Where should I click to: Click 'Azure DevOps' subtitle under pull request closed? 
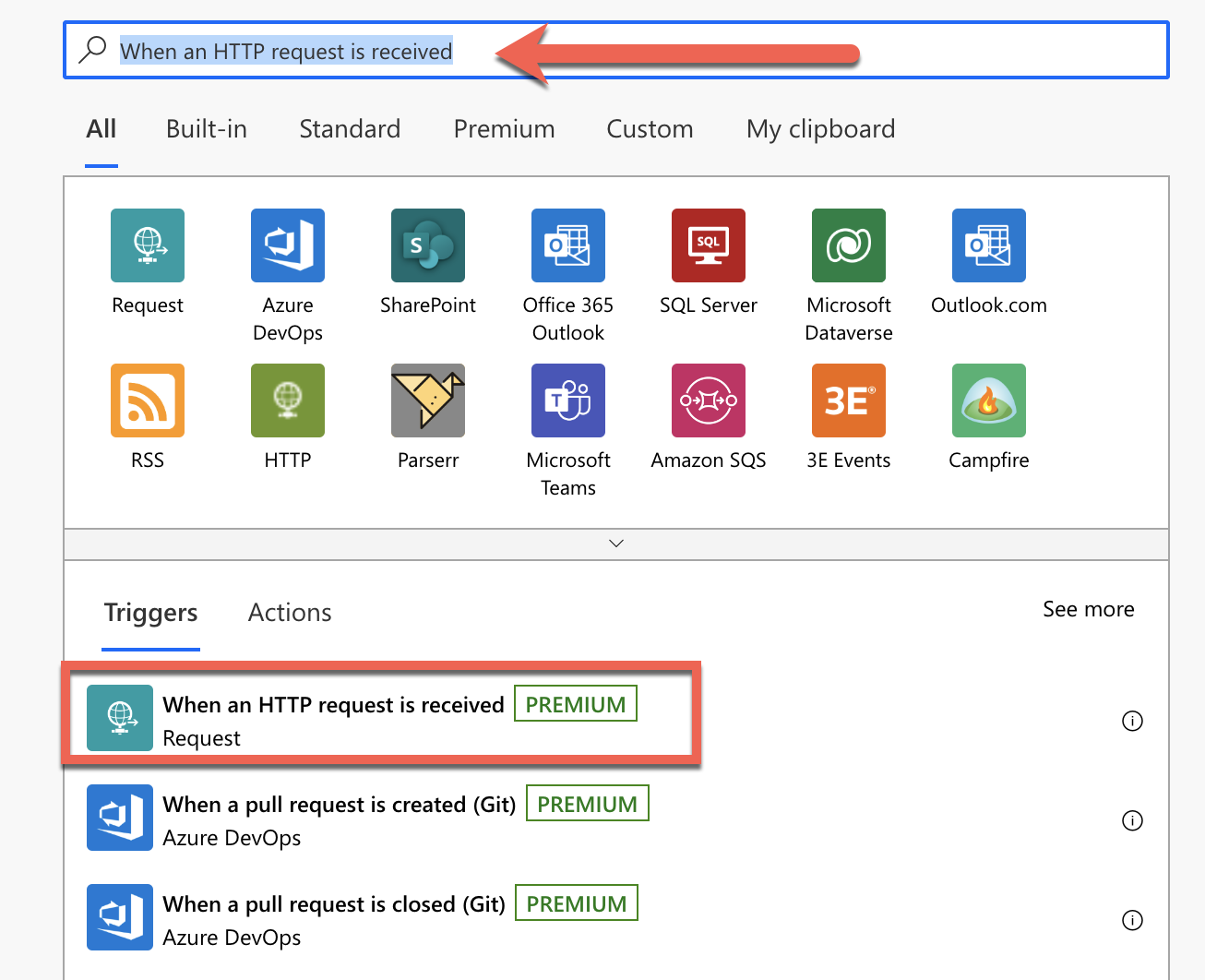(x=232, y=938)
